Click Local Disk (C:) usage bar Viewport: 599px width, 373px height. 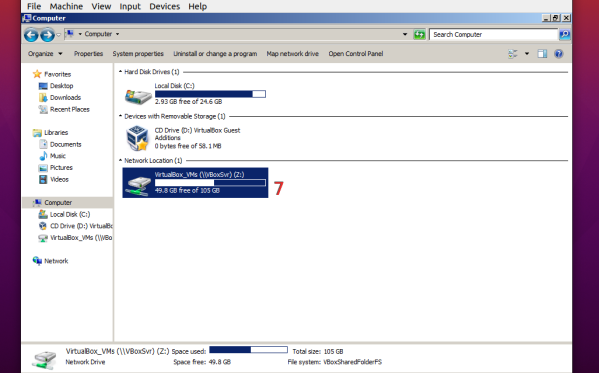(210, 94)
